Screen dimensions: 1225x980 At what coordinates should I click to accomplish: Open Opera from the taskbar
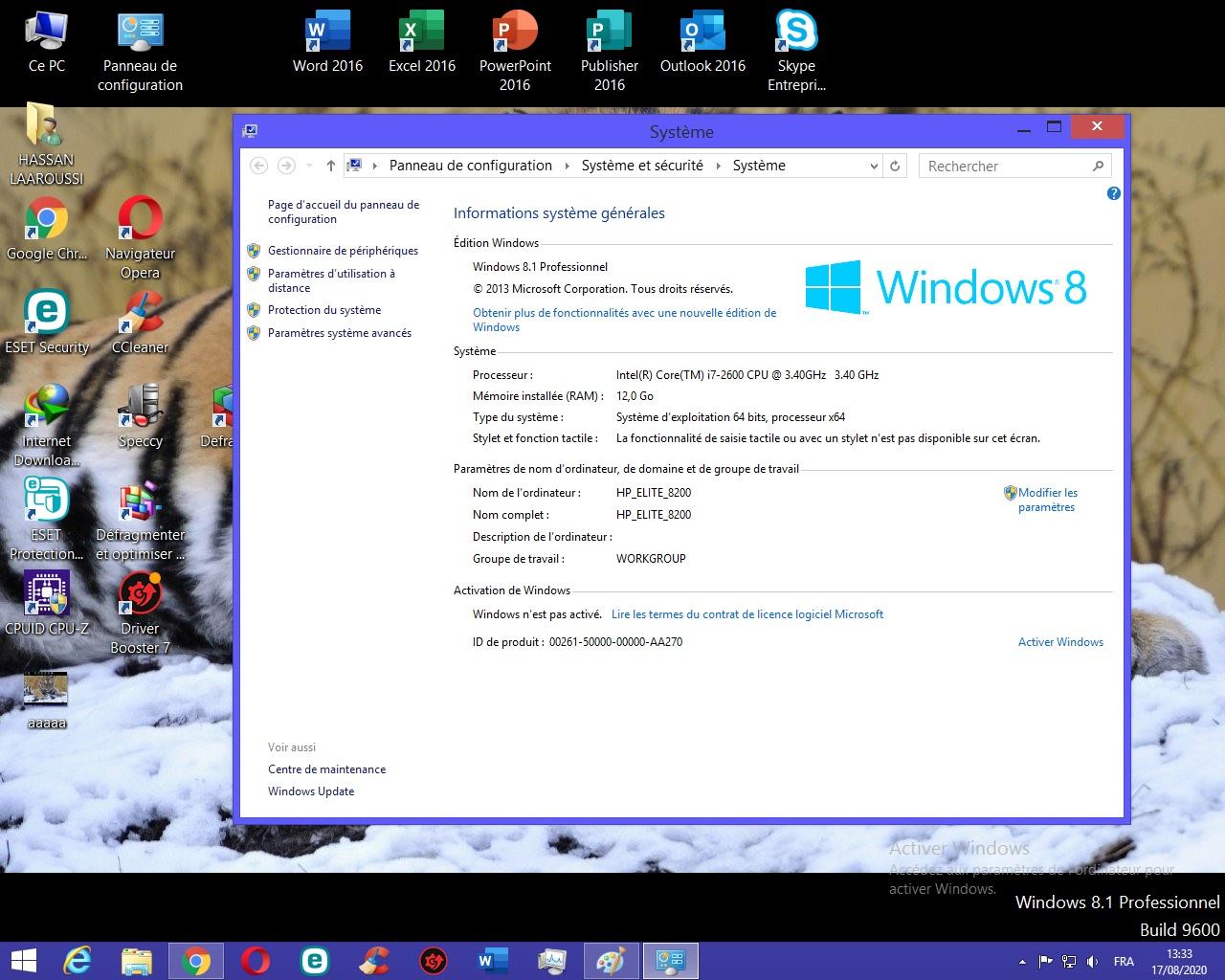(256, 961)
